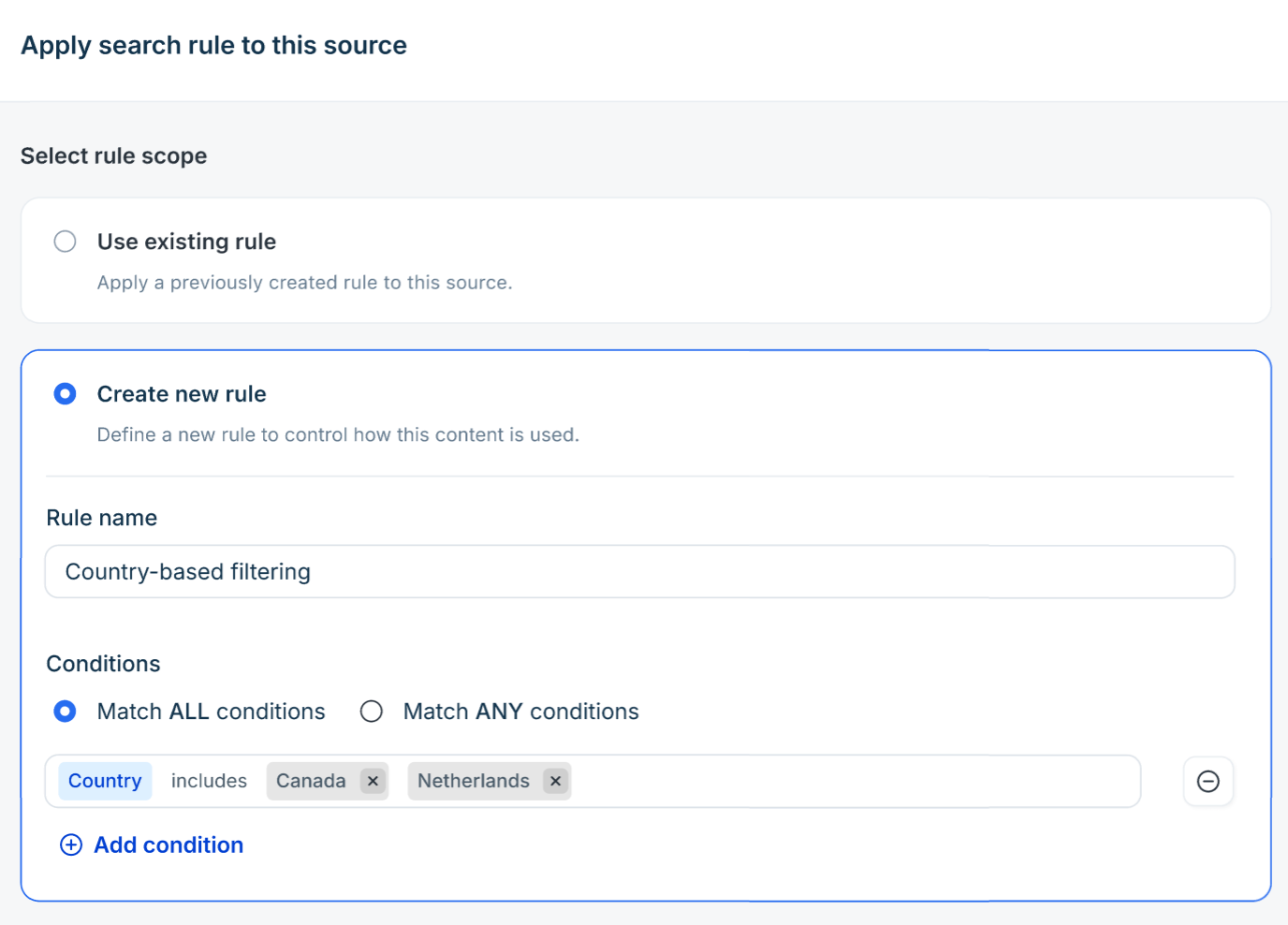Click the Rule name label
Viewport: 1288px width, 925px height.
tap(102, 518)
